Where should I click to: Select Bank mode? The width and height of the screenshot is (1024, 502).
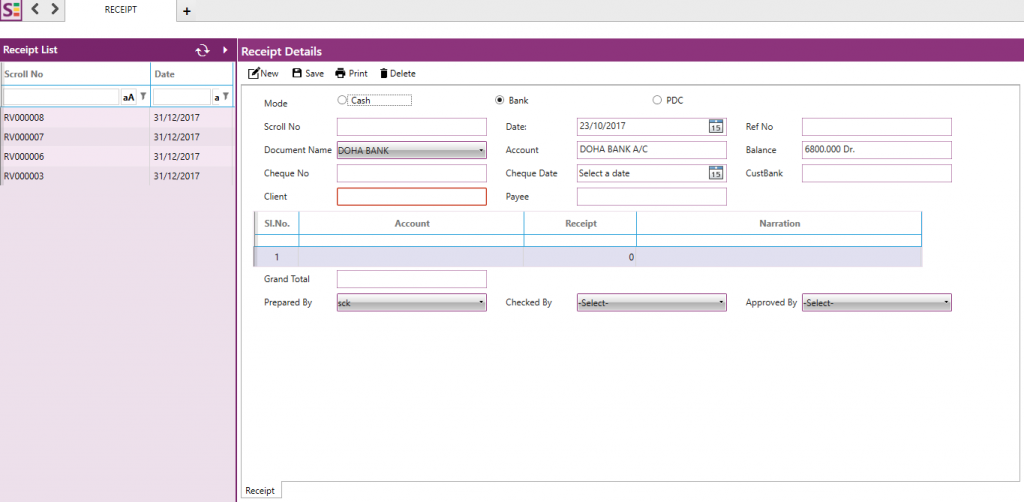pos(500,101)
